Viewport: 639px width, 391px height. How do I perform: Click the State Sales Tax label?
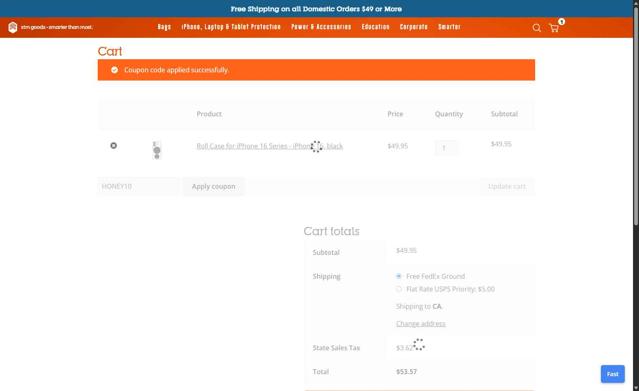pos(336,348)
